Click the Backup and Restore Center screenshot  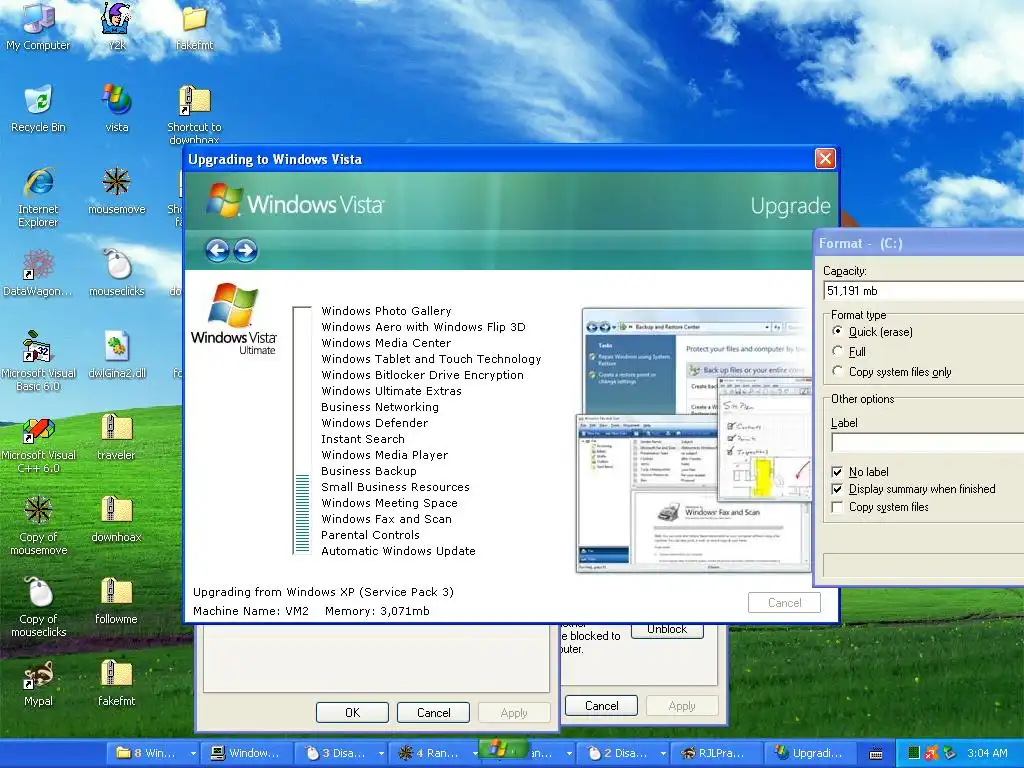click(x=696, y=361)
